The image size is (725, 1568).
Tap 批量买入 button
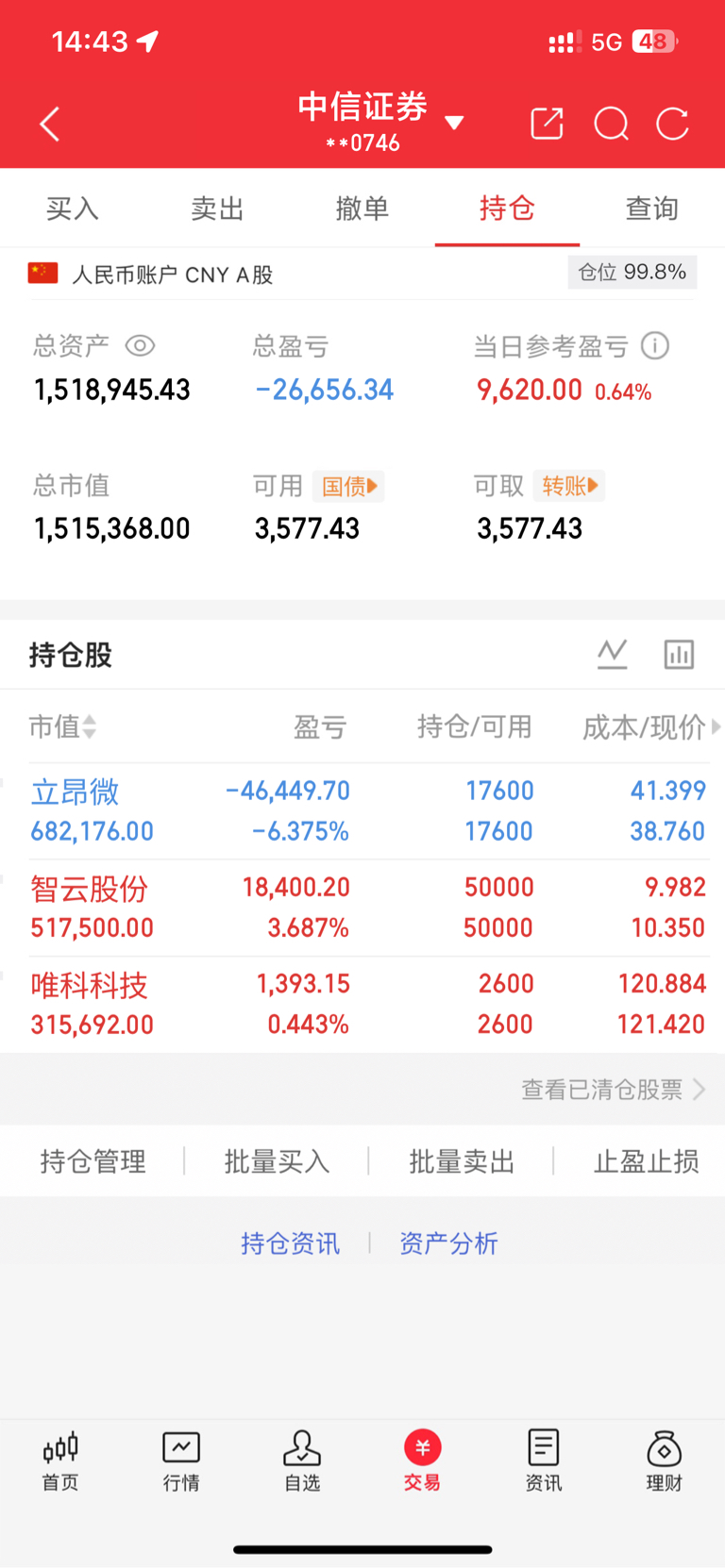tap(277, 1161)
